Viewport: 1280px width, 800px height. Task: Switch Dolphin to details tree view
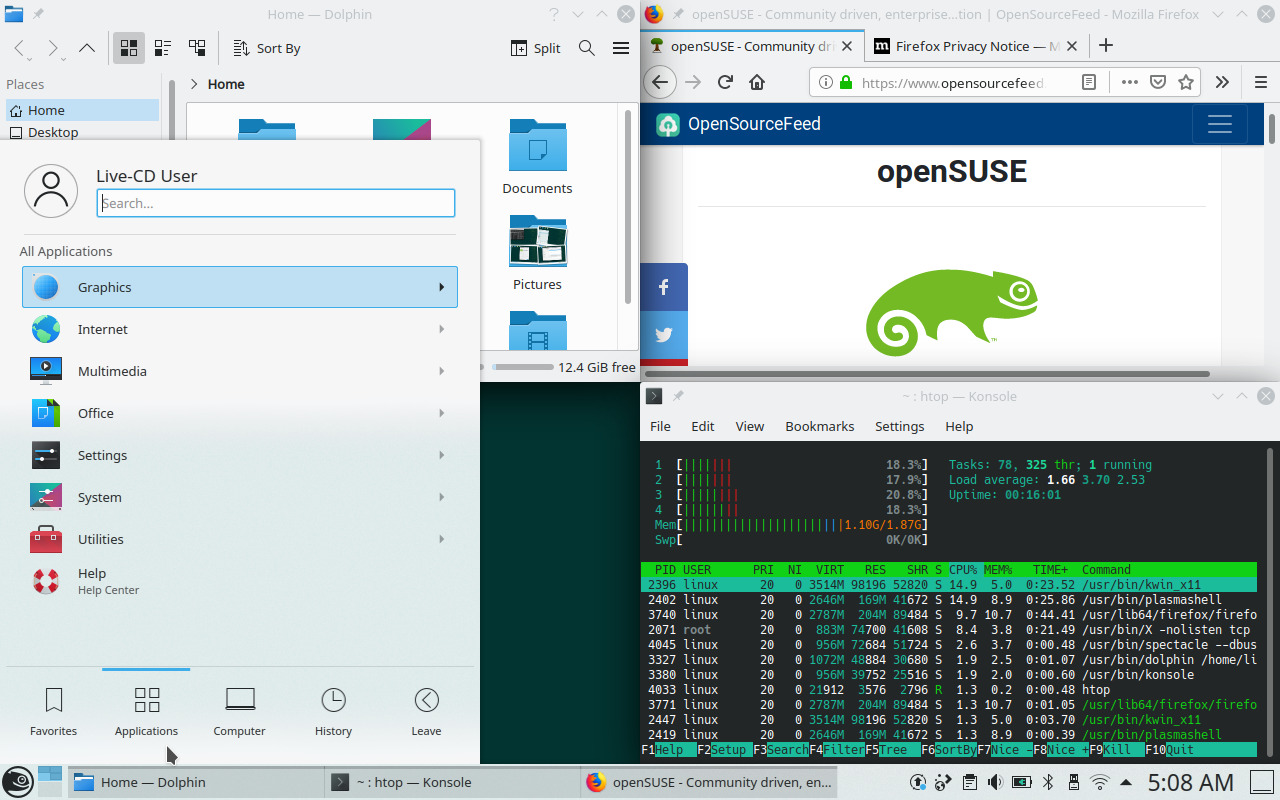tap(197, 48)
